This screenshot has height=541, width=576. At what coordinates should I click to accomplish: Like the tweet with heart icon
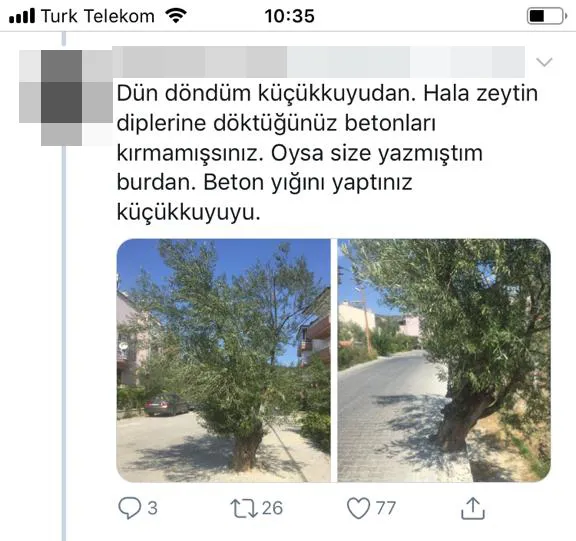click(x=358, y=508)
